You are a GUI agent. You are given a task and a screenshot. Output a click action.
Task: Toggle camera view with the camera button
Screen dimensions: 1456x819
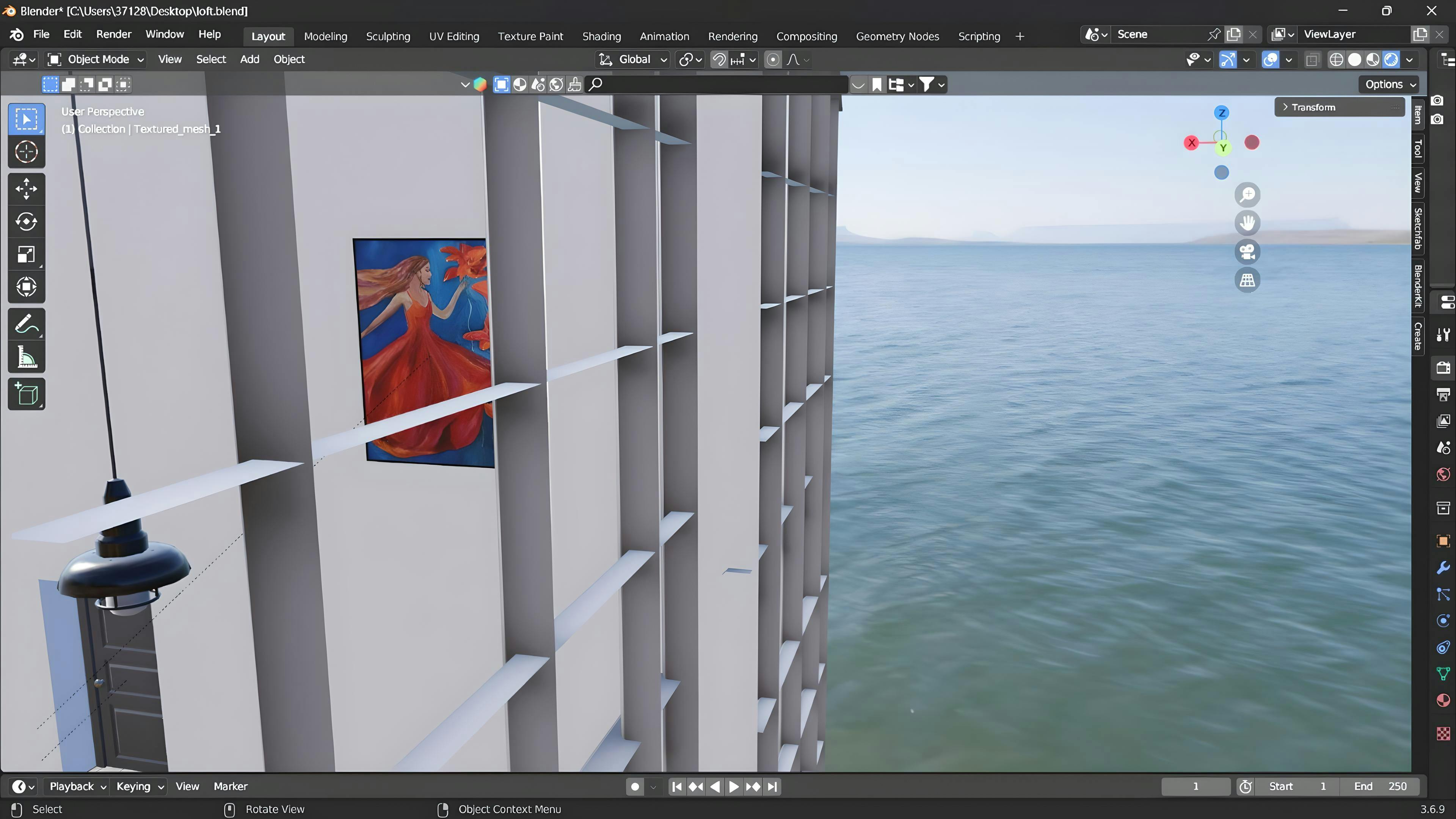coord(1247,251)
